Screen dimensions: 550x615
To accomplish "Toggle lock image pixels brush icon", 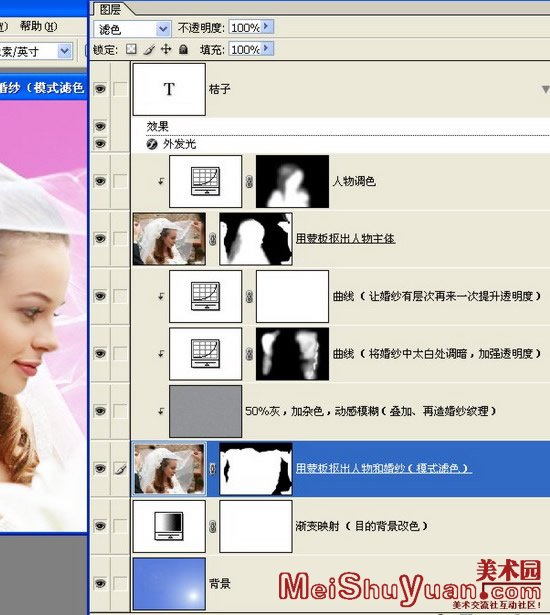I will coord(149,49).
